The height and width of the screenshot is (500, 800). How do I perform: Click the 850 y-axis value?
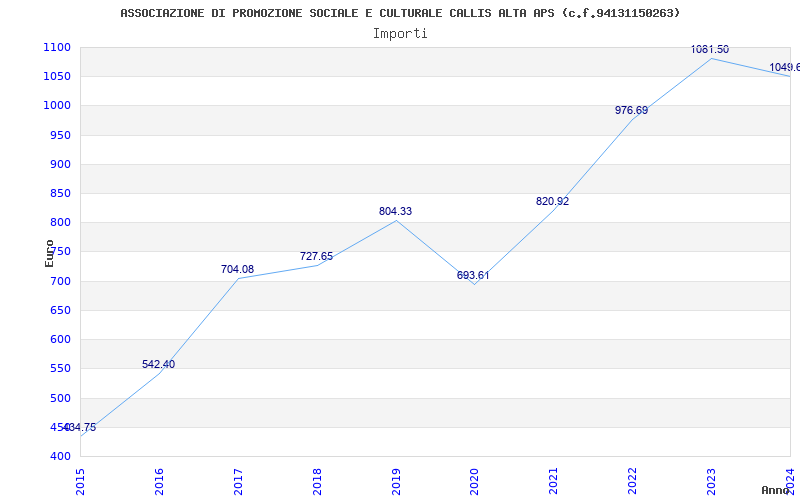coord(60,193)
